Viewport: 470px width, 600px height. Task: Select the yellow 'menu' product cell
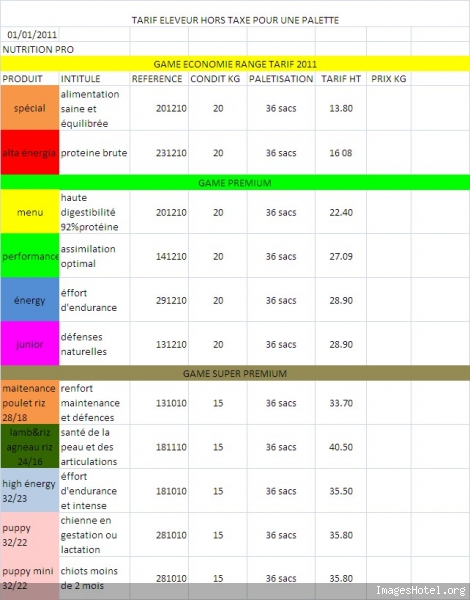click(x=30, y=212)
